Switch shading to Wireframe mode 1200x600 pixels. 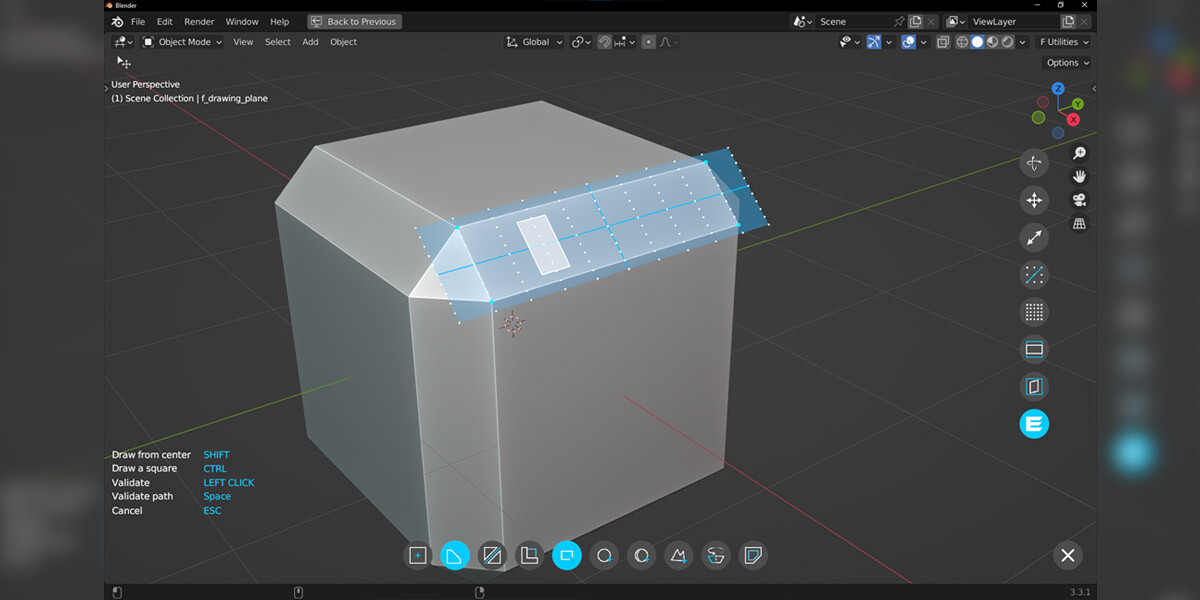[x=963, y=42]
